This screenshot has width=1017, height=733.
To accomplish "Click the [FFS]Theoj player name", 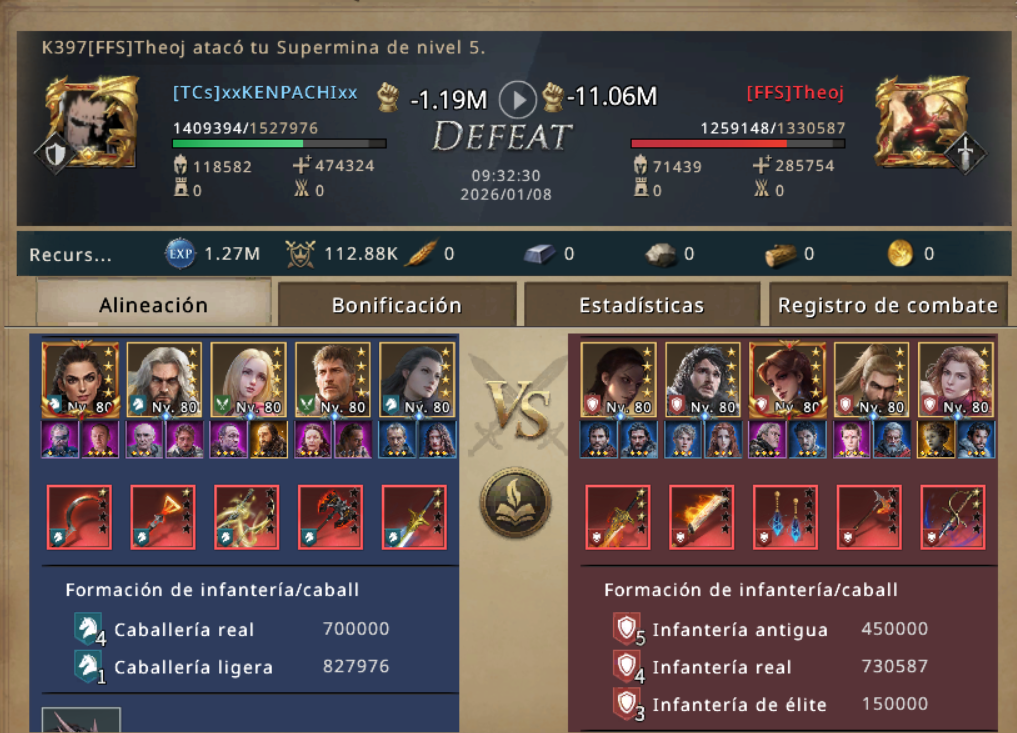I will 795,93.
